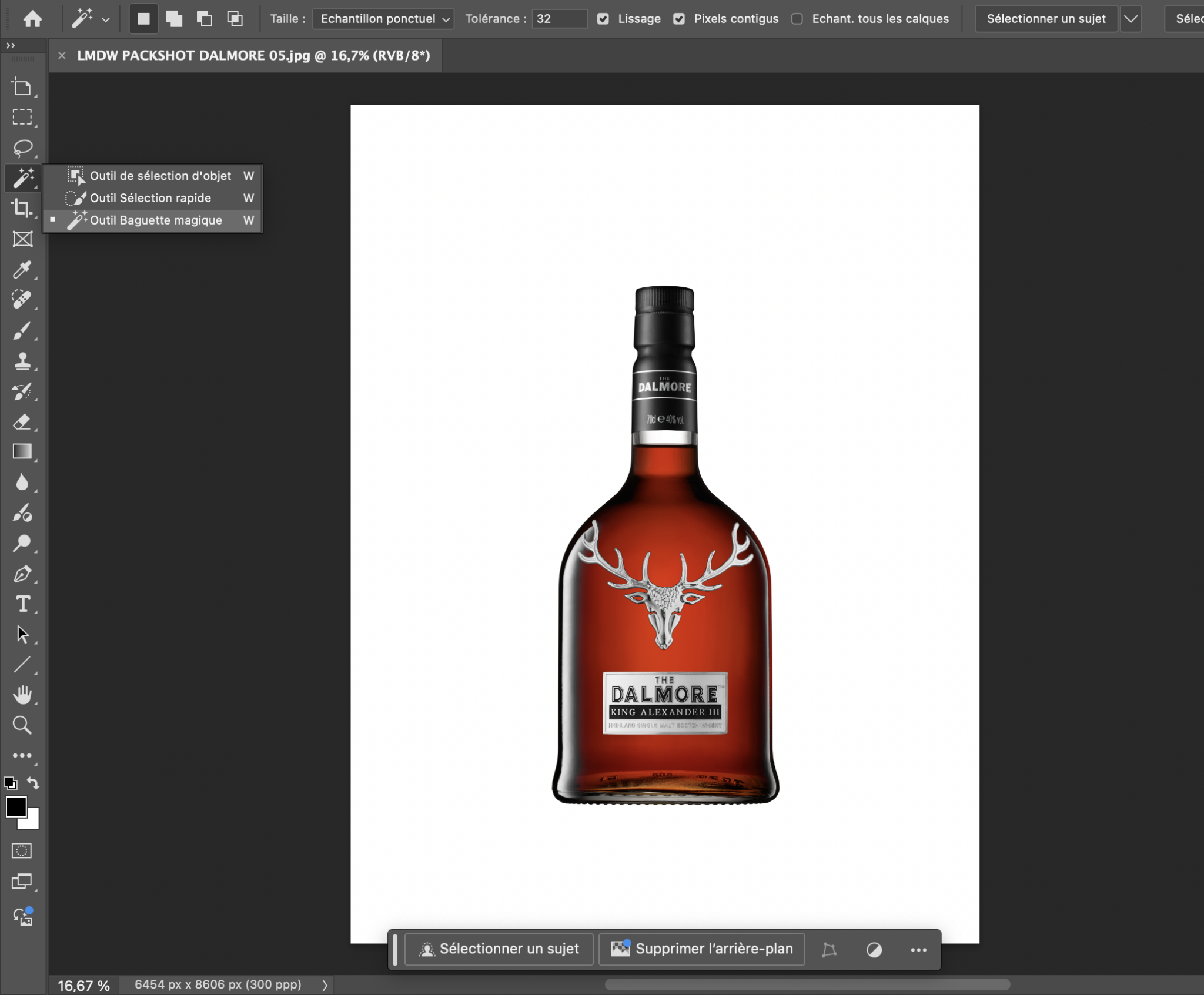Click the LMDW PACKSHOT DALMORE 05.jpg tab

click(x=253, y=55)
